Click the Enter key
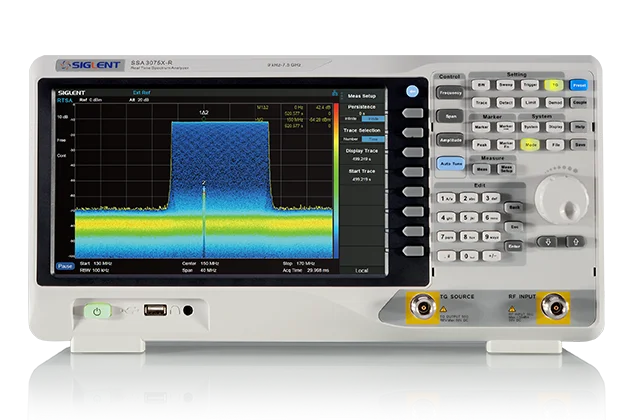 514,247
